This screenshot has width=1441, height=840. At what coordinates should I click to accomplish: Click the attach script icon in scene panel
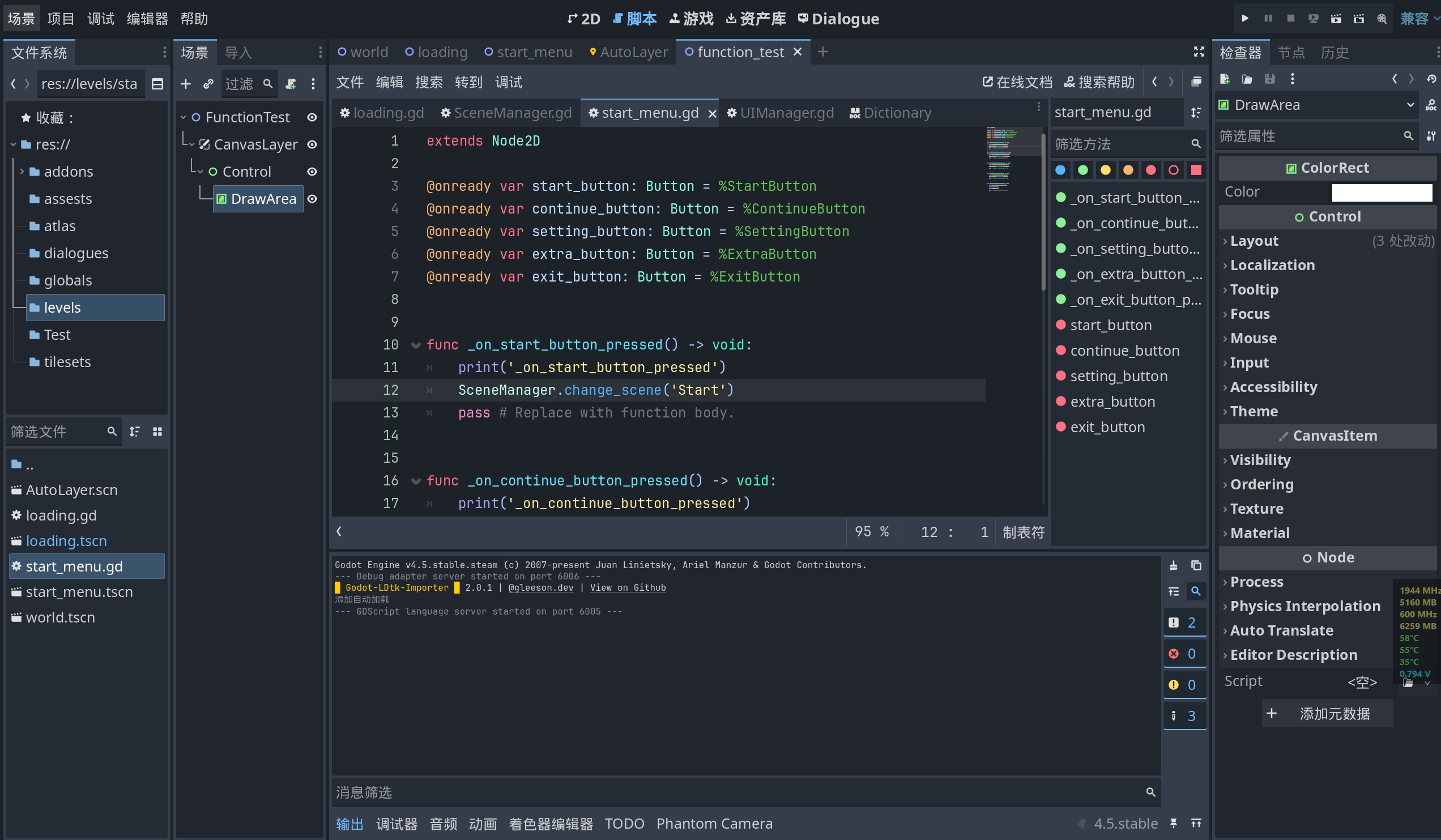[291, 84]
